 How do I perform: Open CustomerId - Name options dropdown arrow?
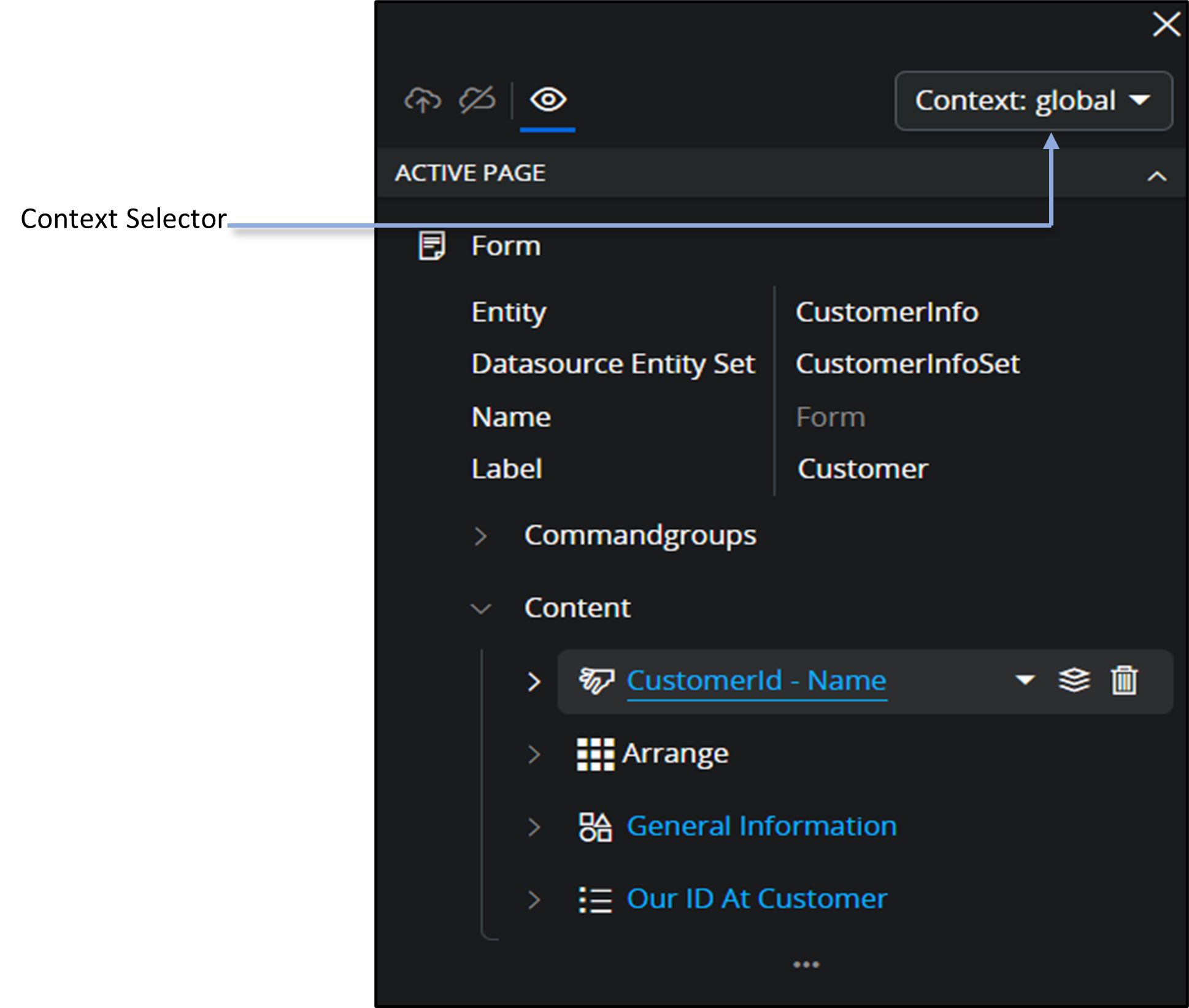(x=1025, y=680)
